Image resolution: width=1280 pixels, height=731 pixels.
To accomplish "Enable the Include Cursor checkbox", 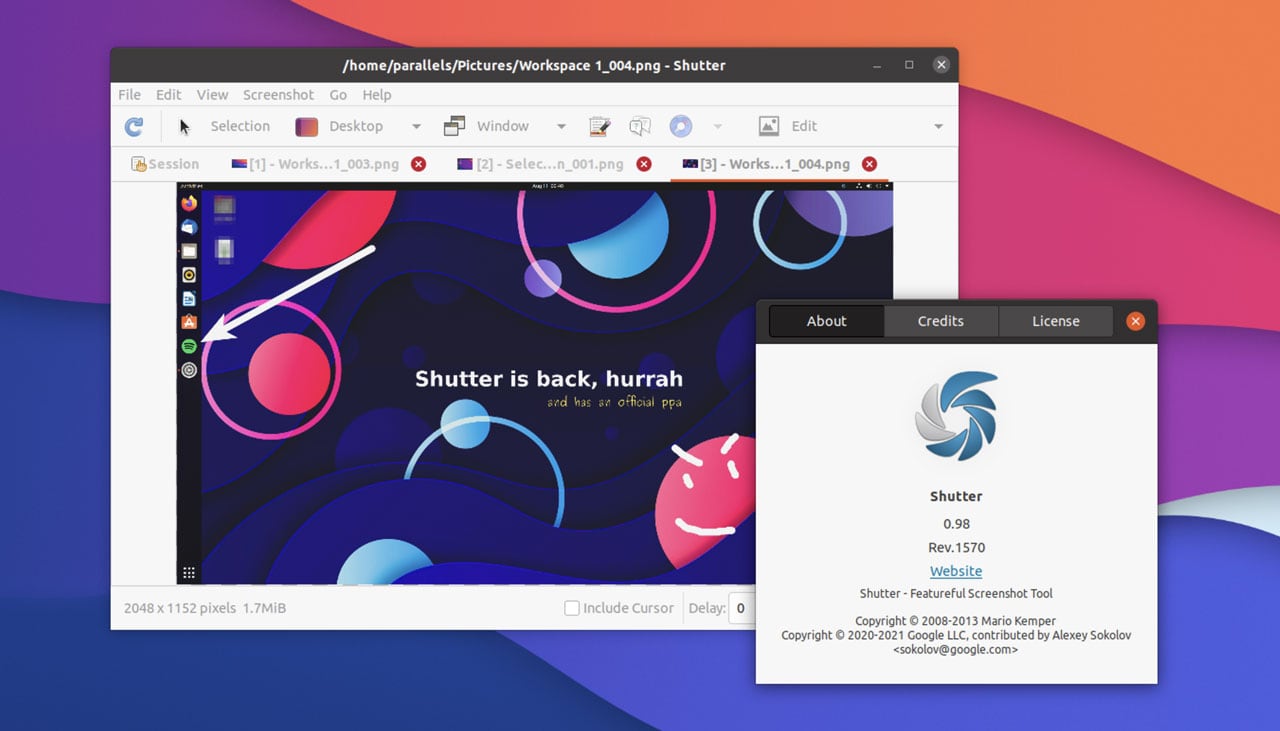I will tap(572, 608).
